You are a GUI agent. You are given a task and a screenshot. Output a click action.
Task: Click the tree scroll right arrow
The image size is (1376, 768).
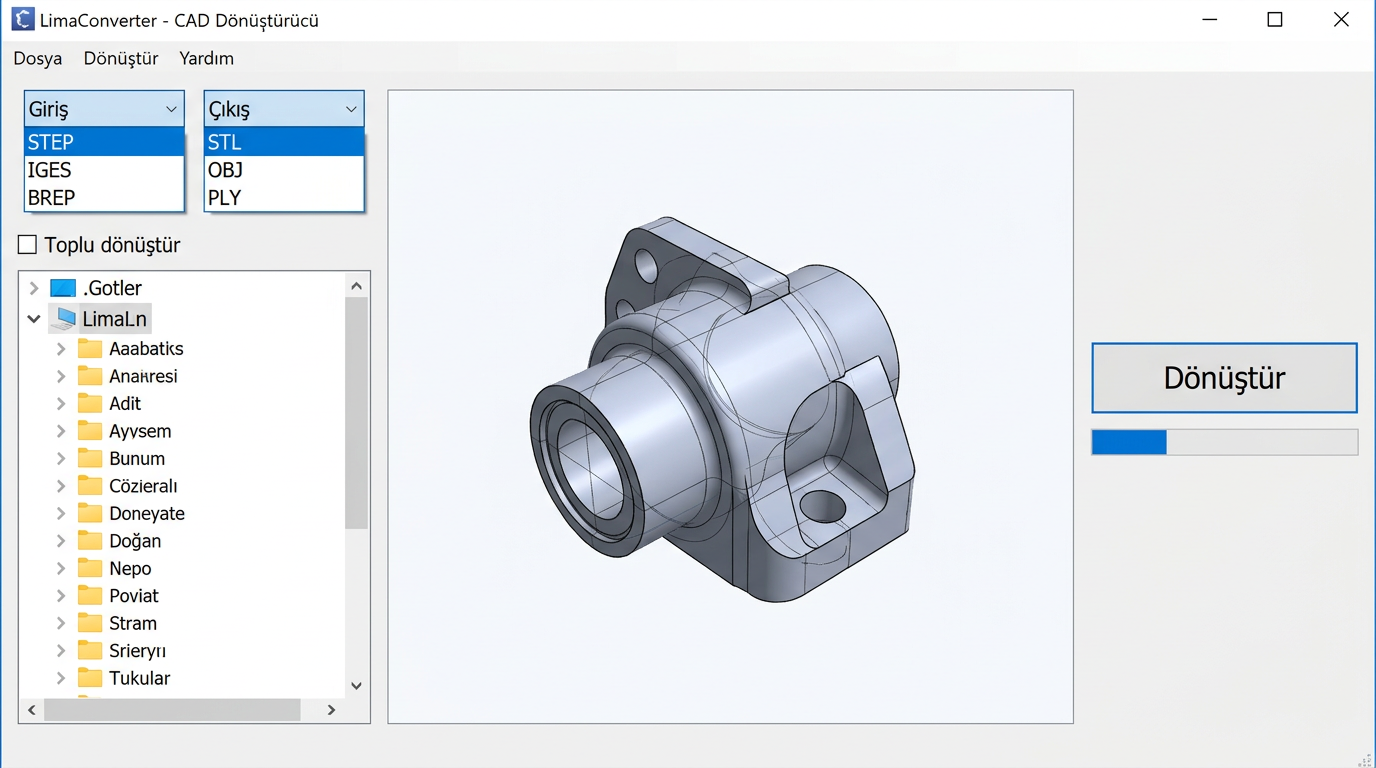pyautogui.click(x=332, y=710)
